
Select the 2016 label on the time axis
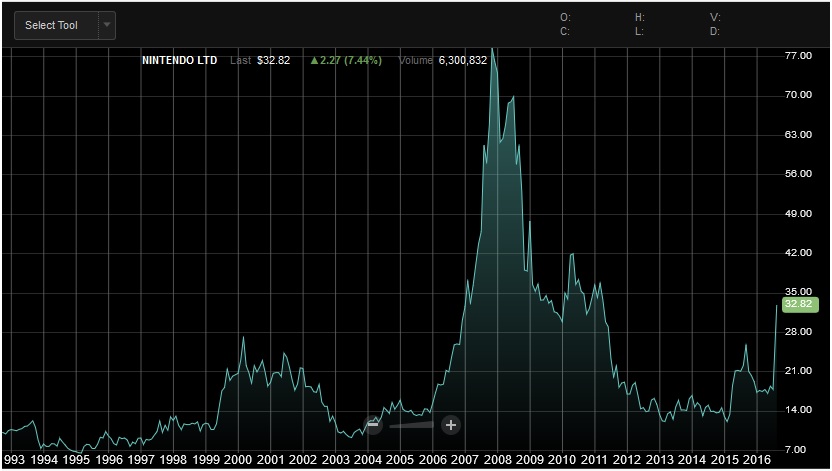pos(757,459)
